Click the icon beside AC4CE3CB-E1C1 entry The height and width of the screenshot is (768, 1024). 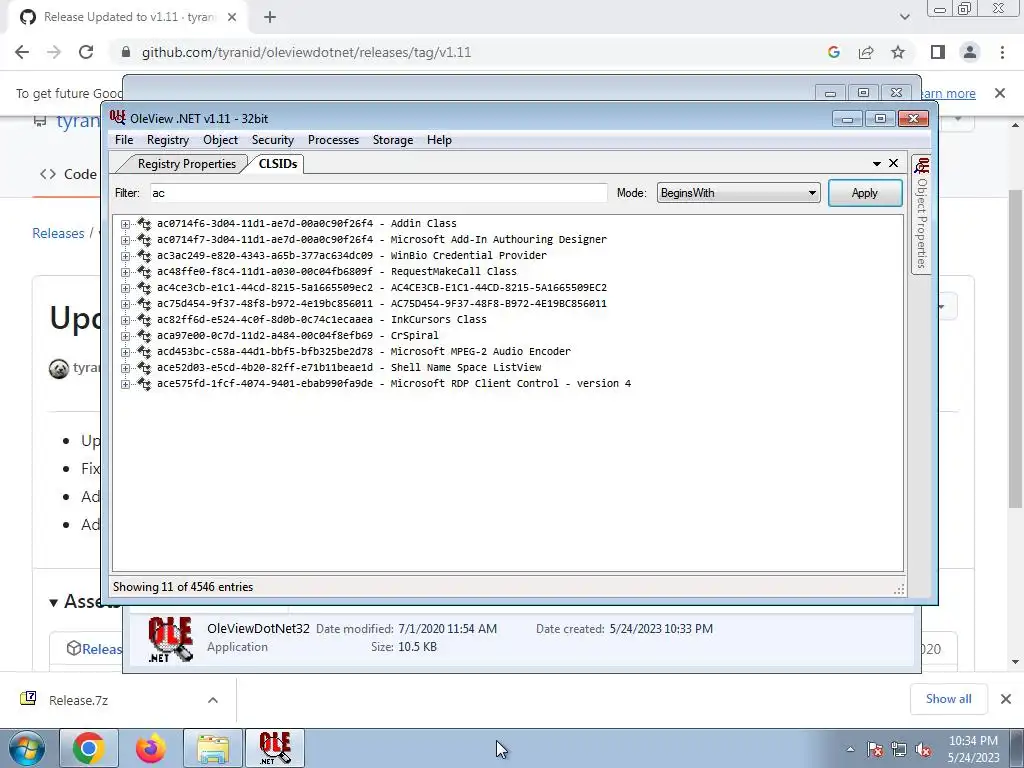point(144,287)
